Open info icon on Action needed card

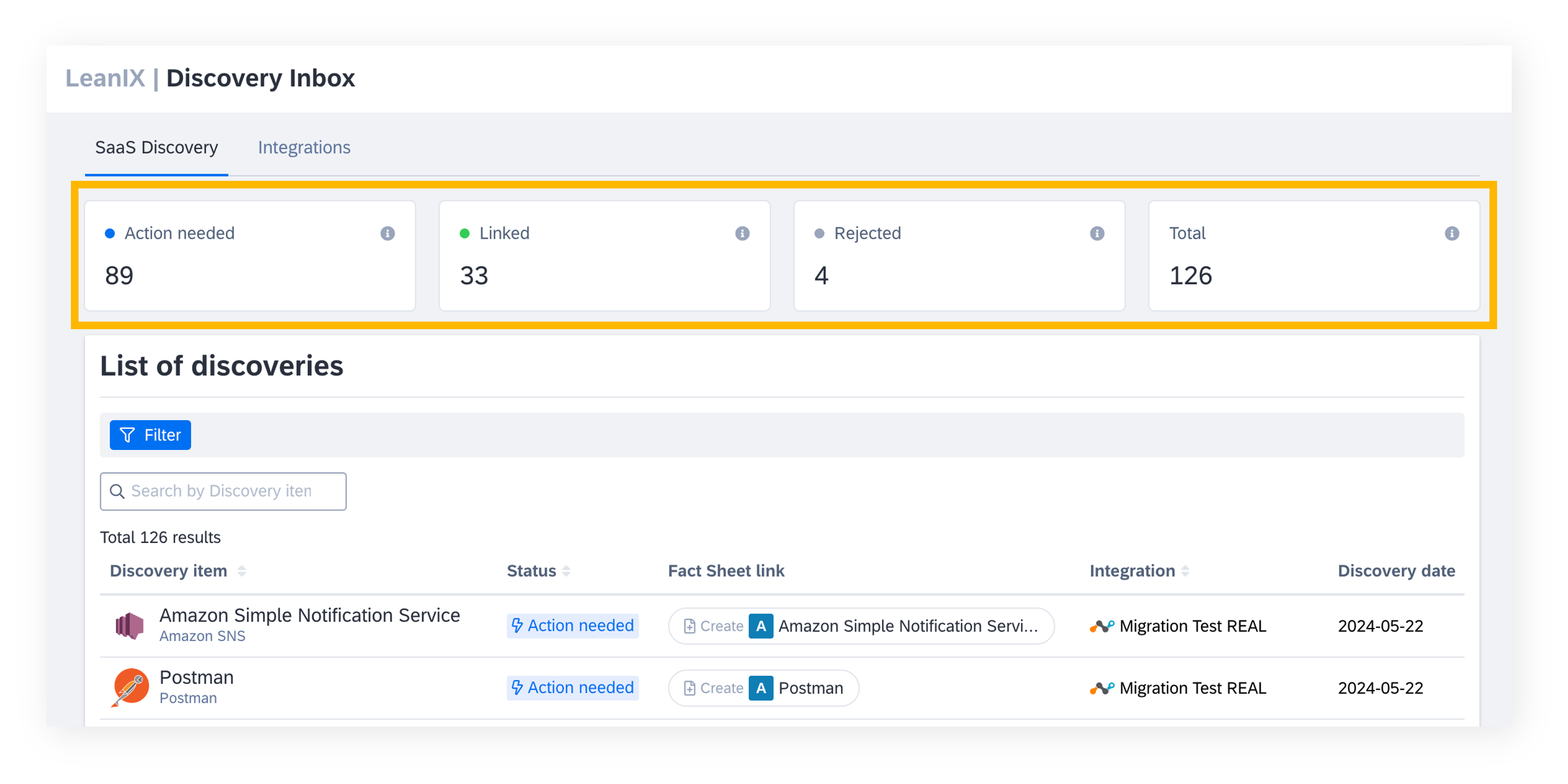tap(387, 233)
